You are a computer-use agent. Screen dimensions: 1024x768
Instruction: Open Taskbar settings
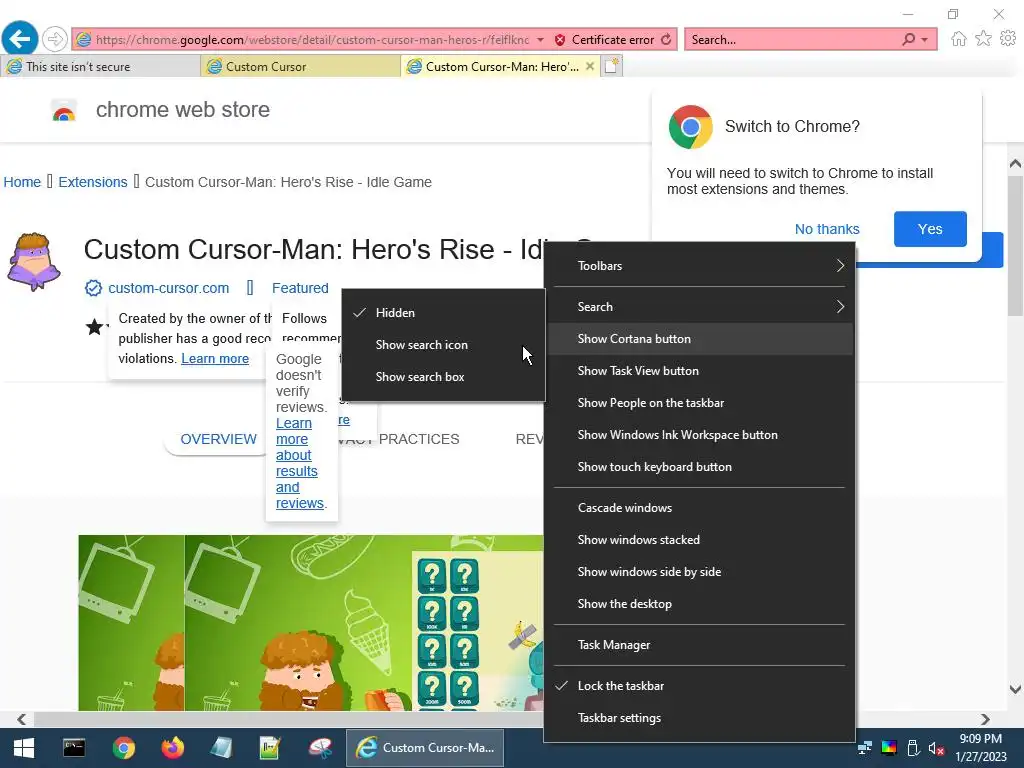tap(699, 718)
